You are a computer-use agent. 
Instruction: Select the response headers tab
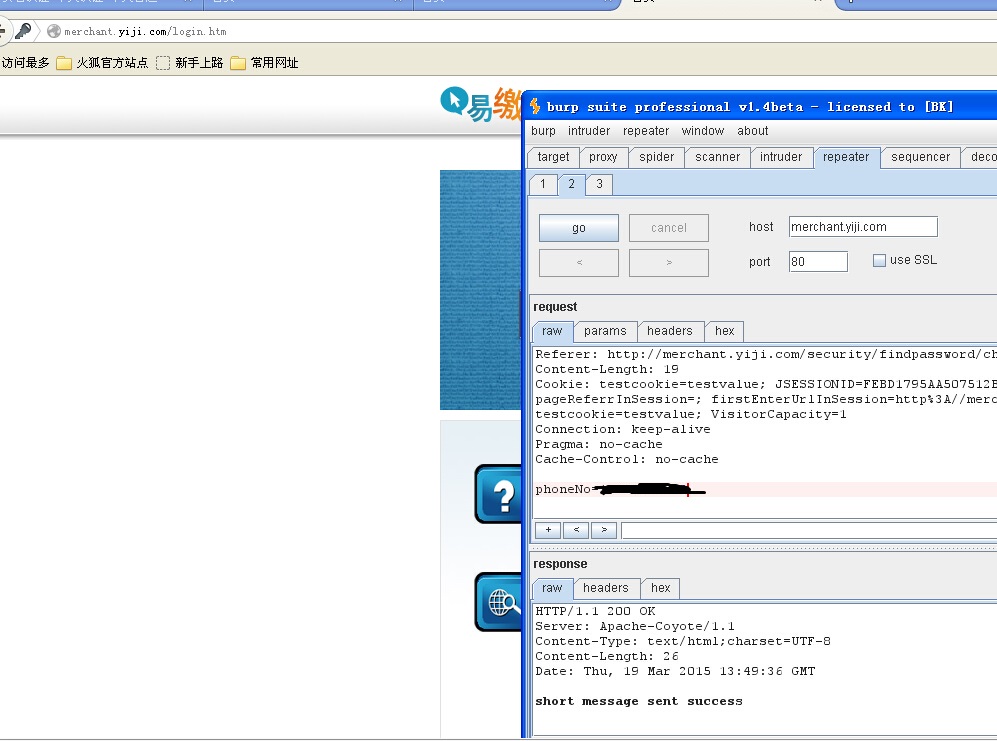(x=605, y=588)
